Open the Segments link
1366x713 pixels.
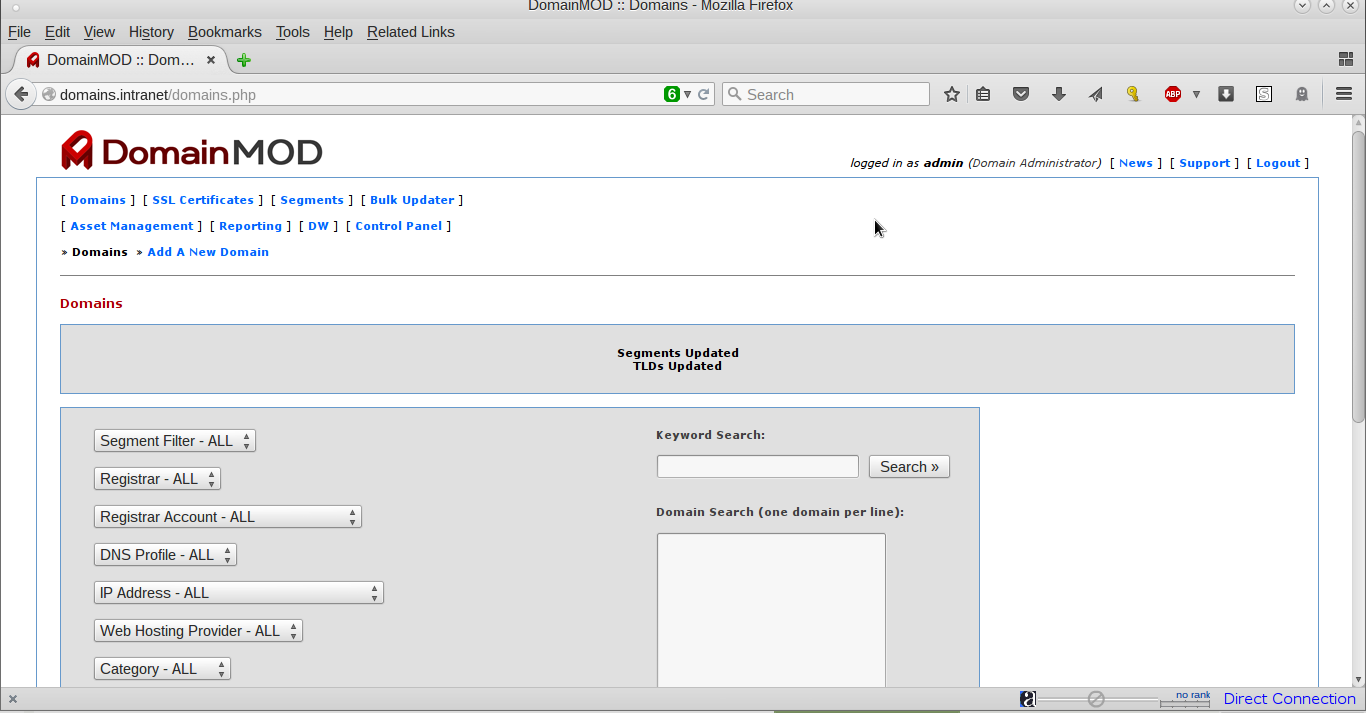coord(312,200)
